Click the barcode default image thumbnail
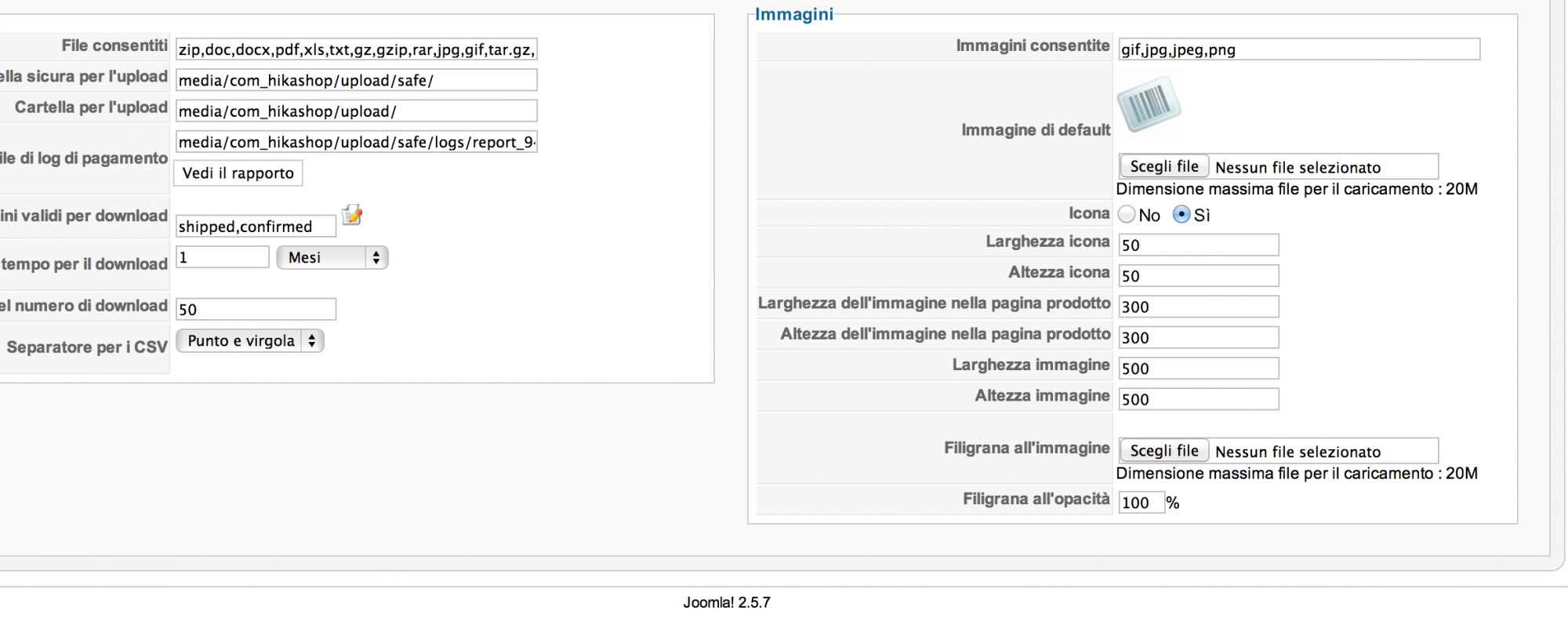This screenshot has width=1568, height=625. (x=1149, y=104)
